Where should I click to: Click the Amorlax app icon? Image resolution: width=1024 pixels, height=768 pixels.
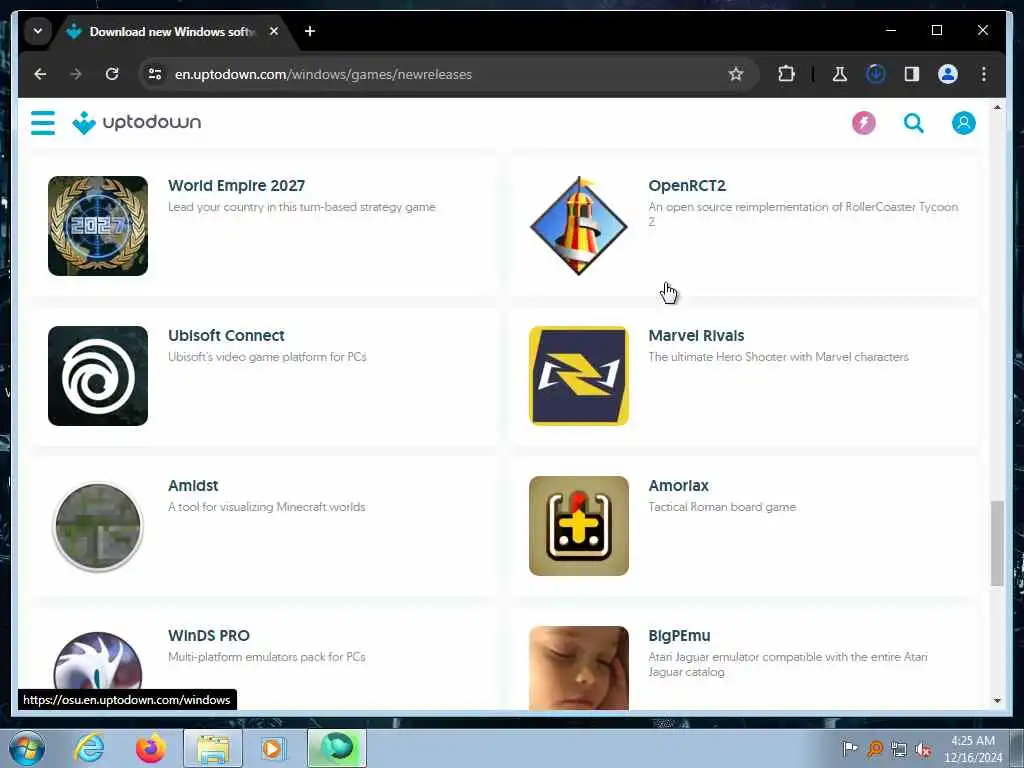[x=579, y=526]
